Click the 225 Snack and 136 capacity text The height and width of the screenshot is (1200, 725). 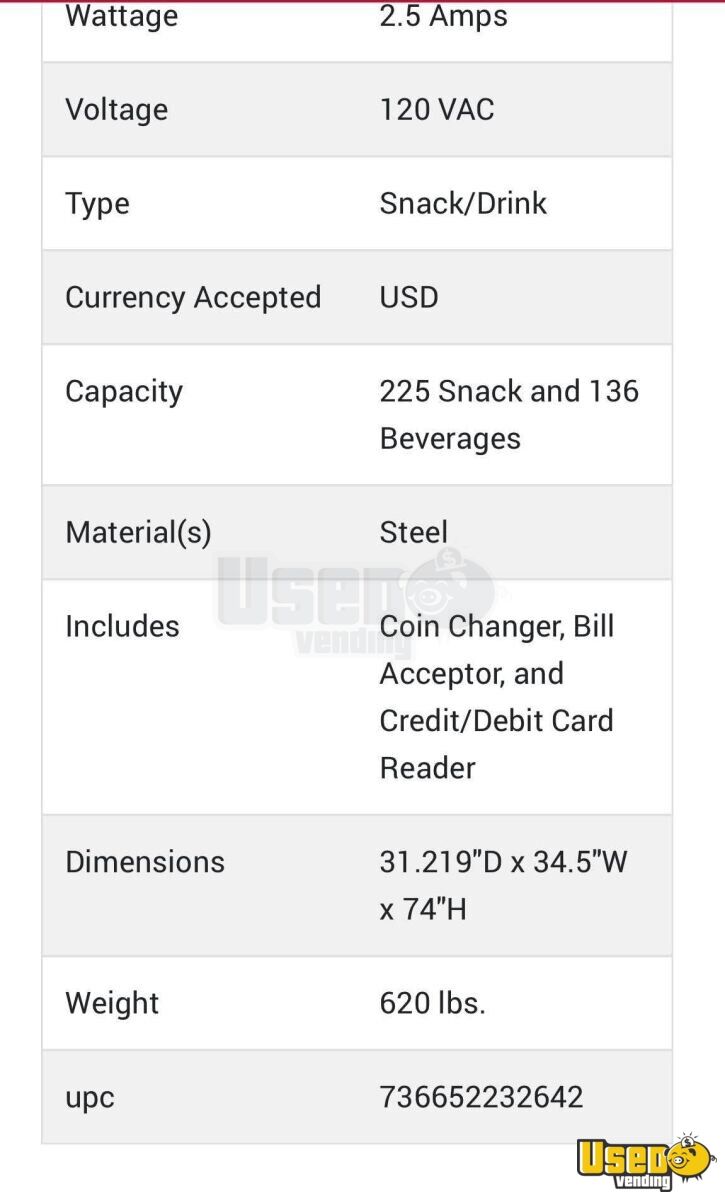pyautogui.click(x=509, y=391)
